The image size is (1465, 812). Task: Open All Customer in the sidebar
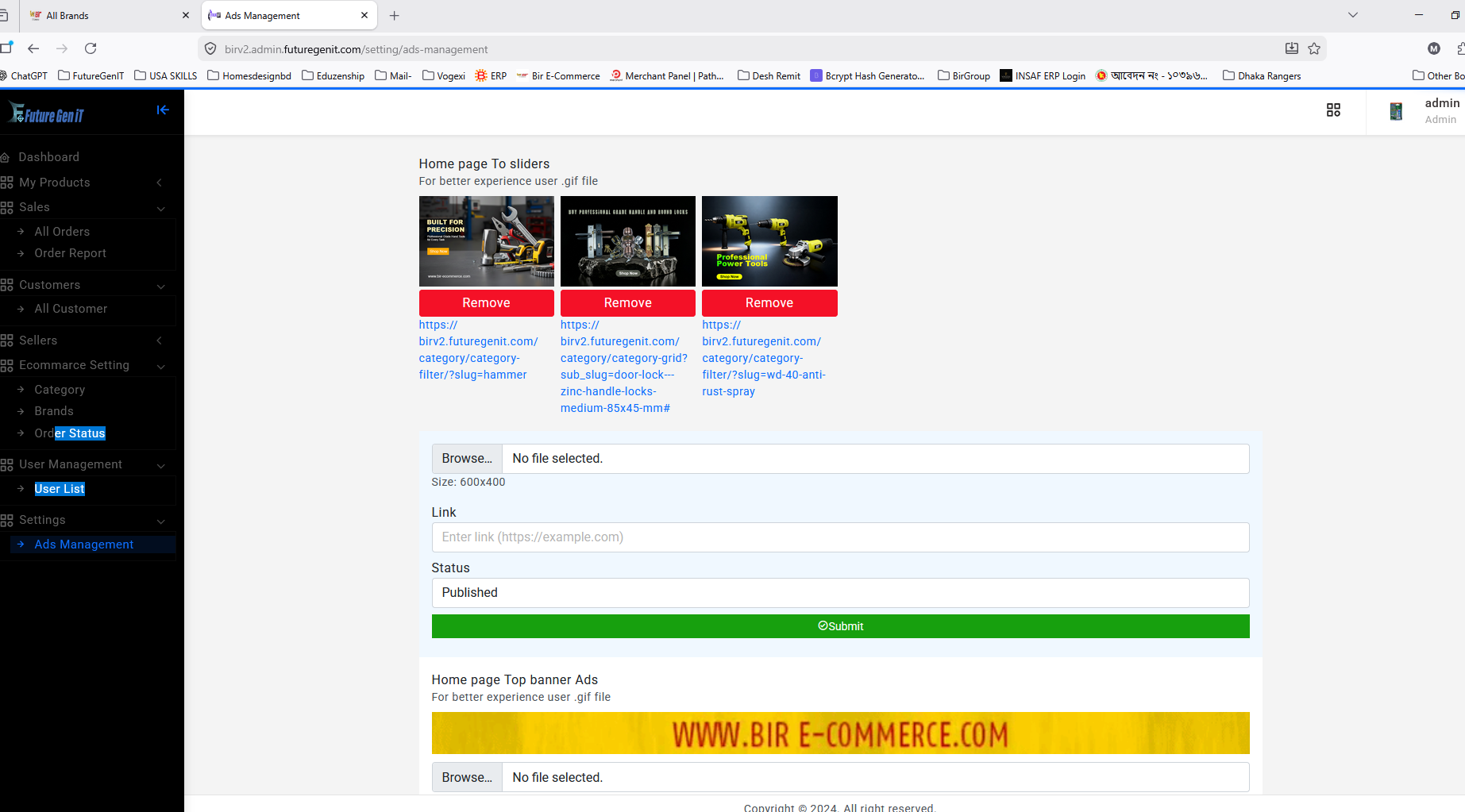tap(71, 309)
